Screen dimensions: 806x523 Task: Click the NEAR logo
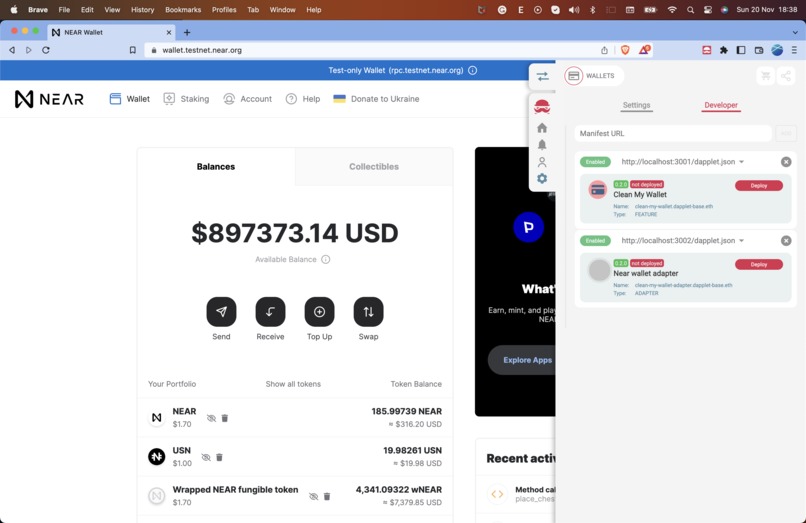pyautogui.click(x=49, y=99)
